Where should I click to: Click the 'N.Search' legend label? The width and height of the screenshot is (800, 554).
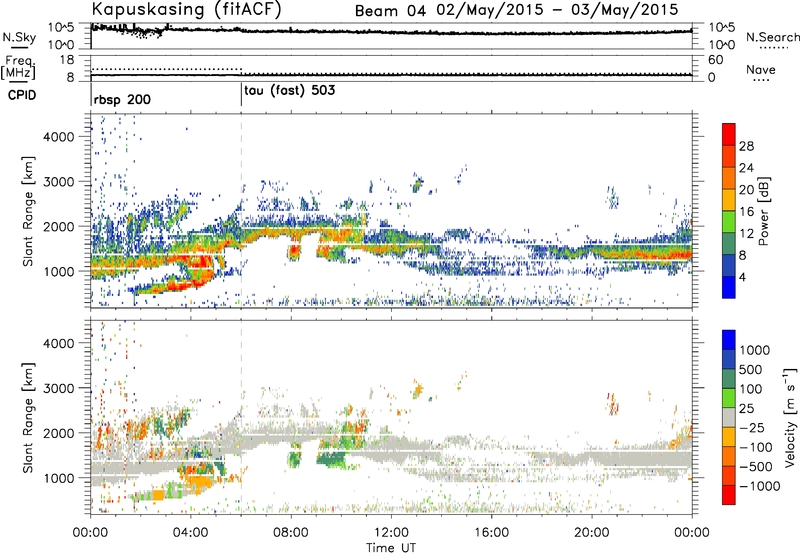773,37
